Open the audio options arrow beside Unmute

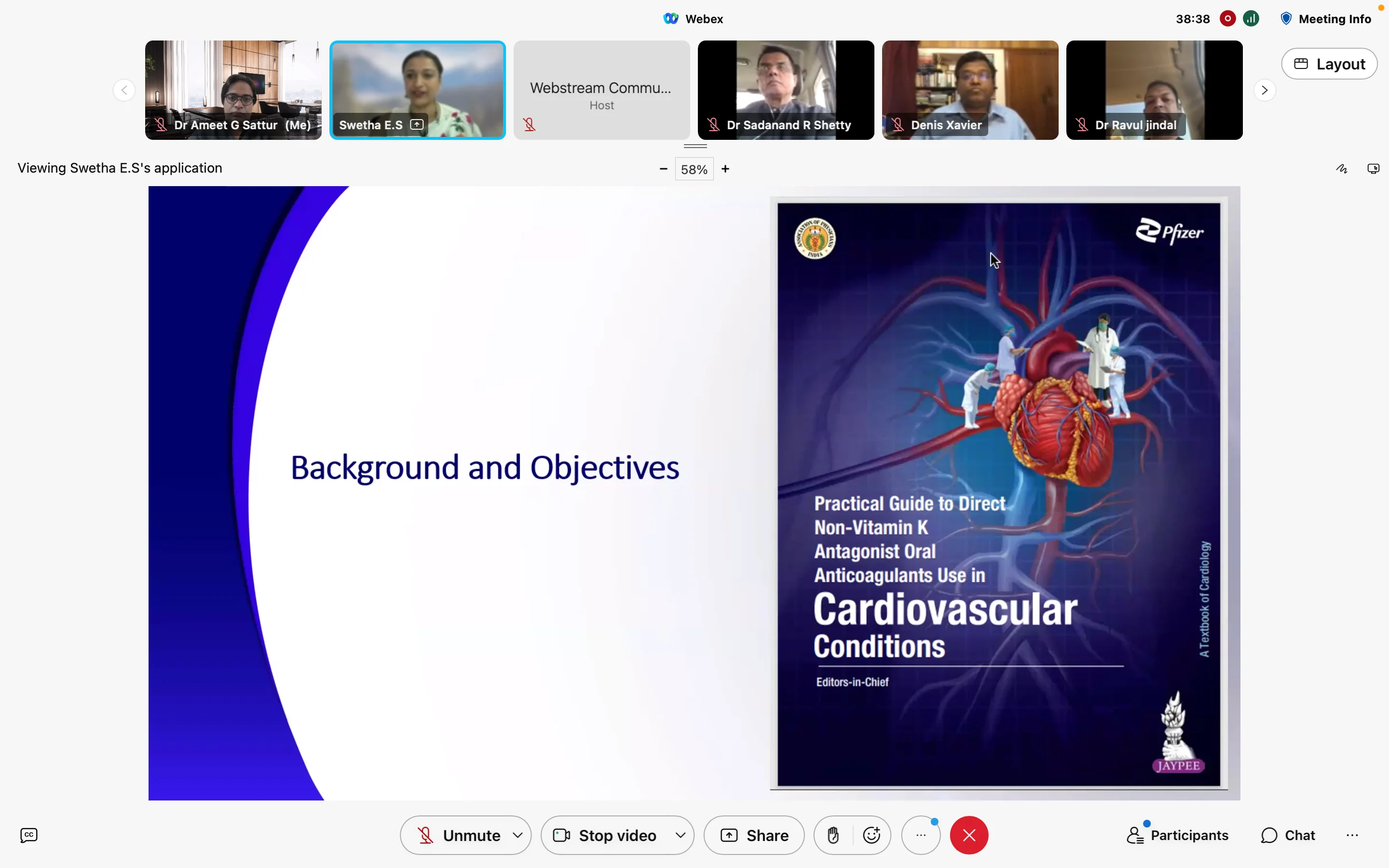[x=517, y=835]
